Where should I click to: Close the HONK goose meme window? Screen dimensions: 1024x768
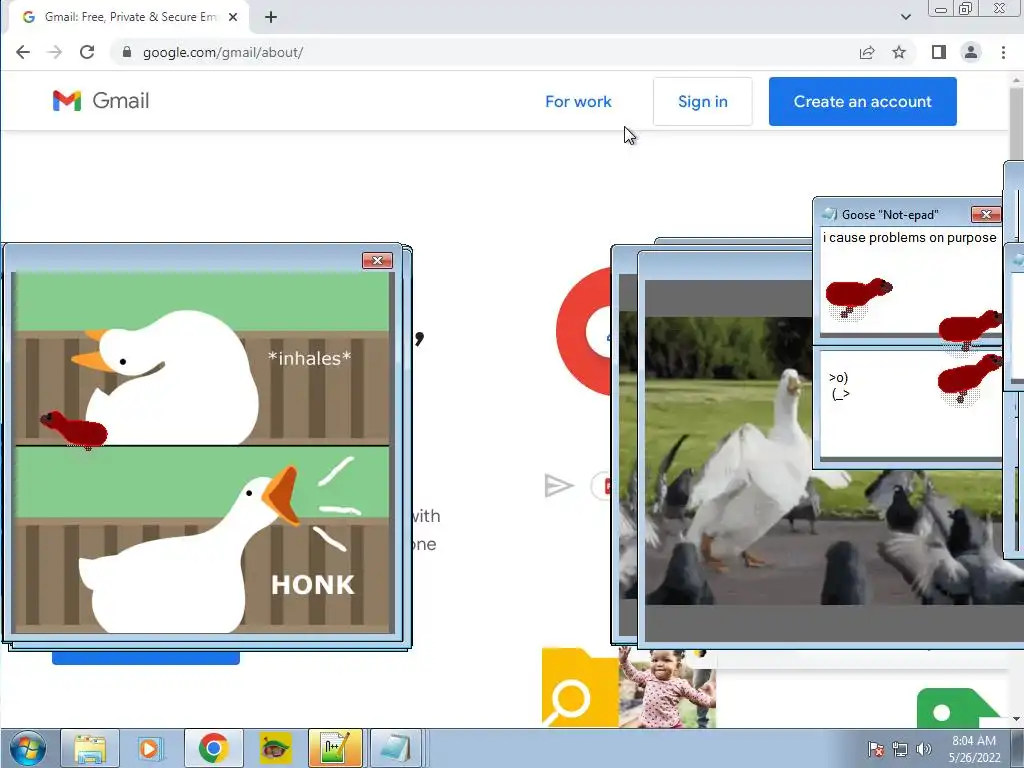[377, 261]
